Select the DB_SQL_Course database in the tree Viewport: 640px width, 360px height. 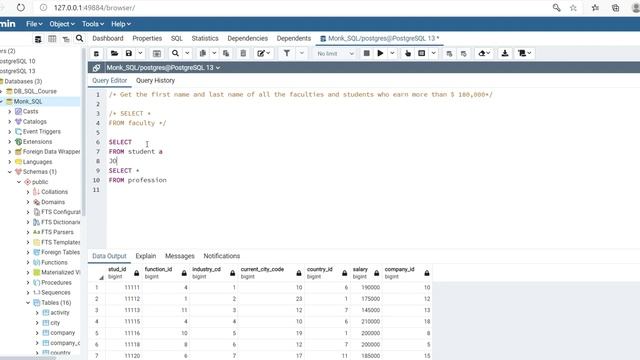coord(35,91)
